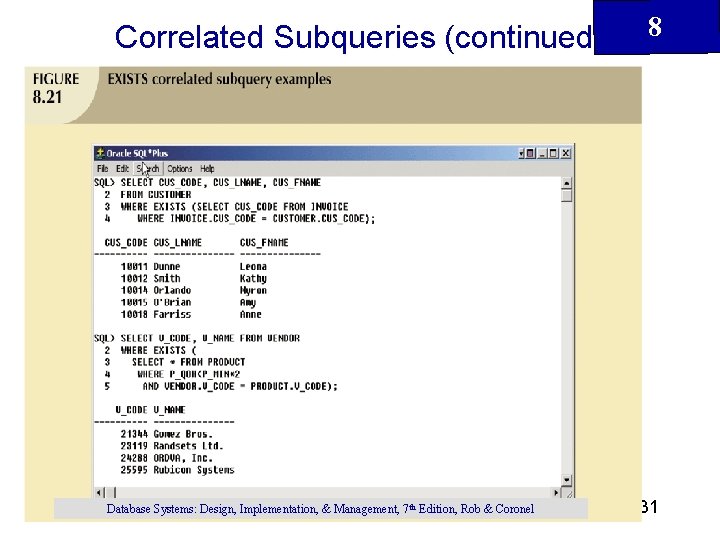The width and height of the screenshot is (720, 540).
Task: Click the CUS_CODE column header
Action: tap(126, 242)
